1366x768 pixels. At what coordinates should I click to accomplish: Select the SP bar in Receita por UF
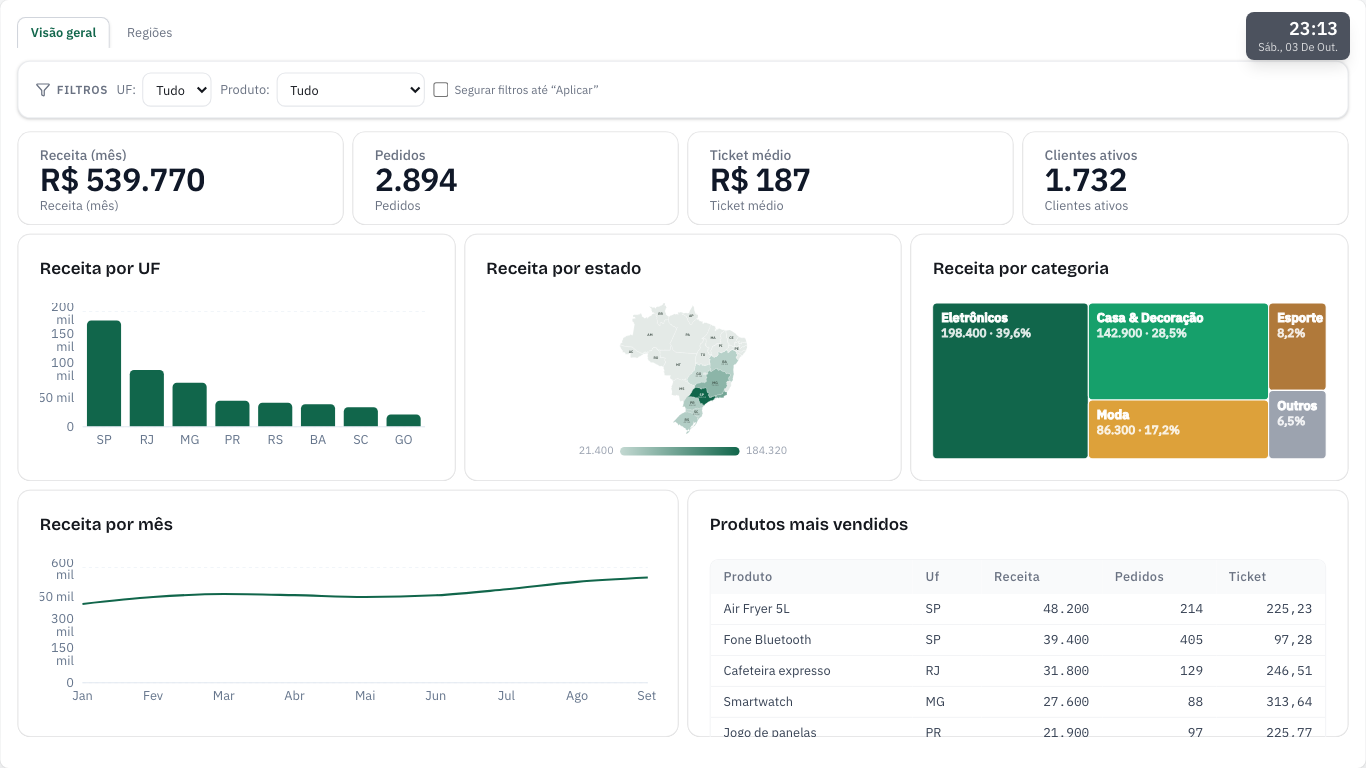point(104,374)
